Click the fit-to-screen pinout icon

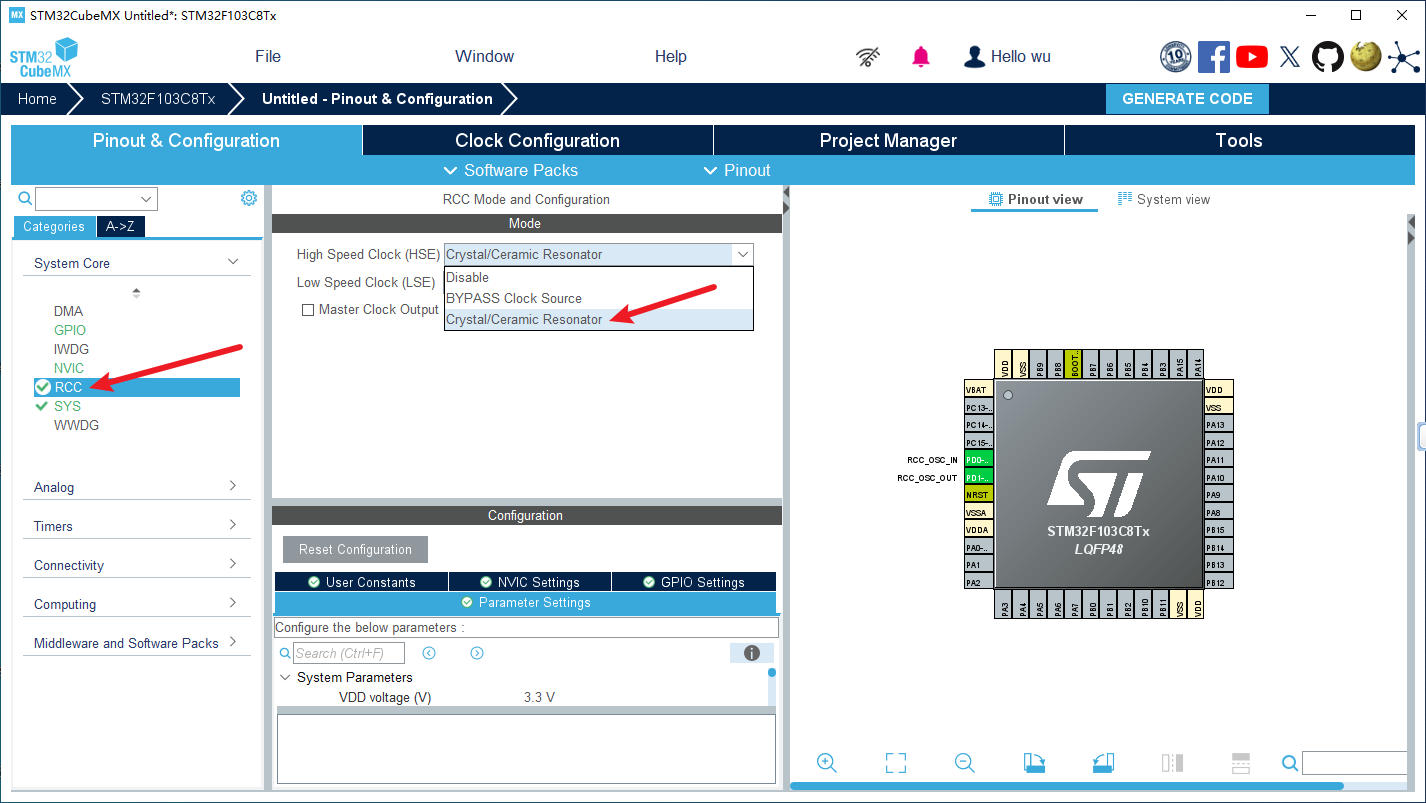coord(895,763)
